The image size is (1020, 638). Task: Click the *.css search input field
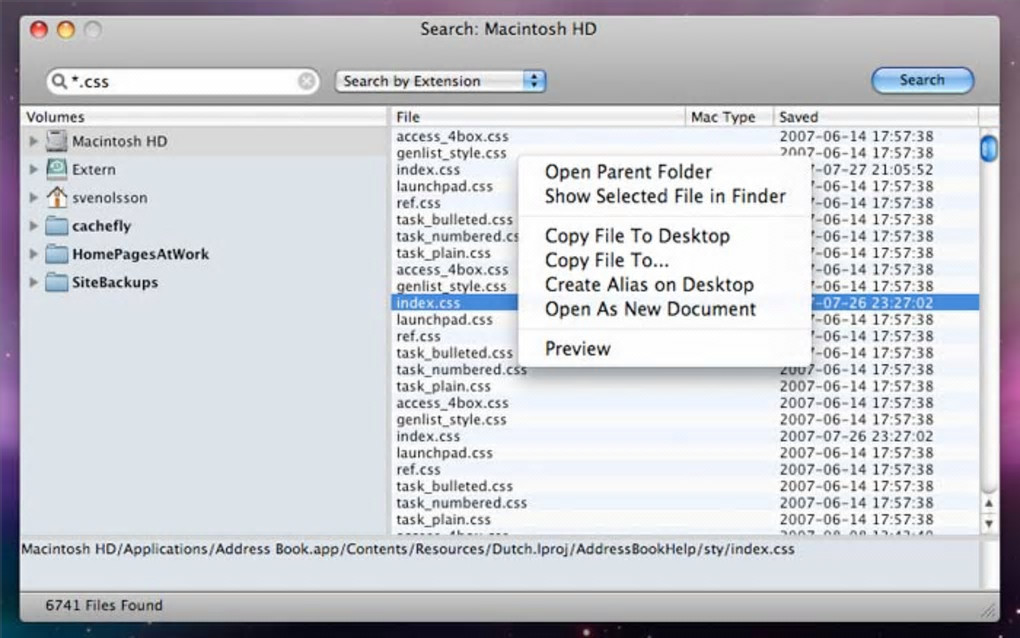click(x=183, y=81)
